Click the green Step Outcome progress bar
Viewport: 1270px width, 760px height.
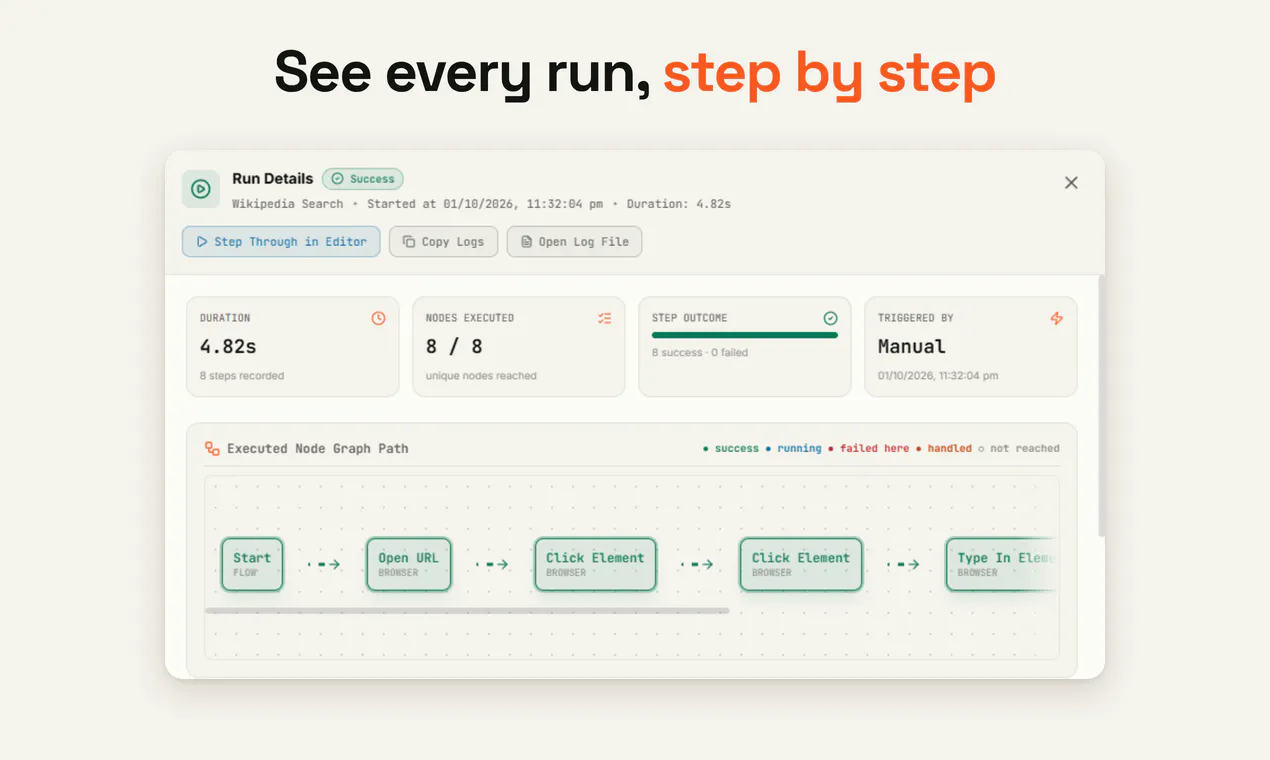click(745, 335)
